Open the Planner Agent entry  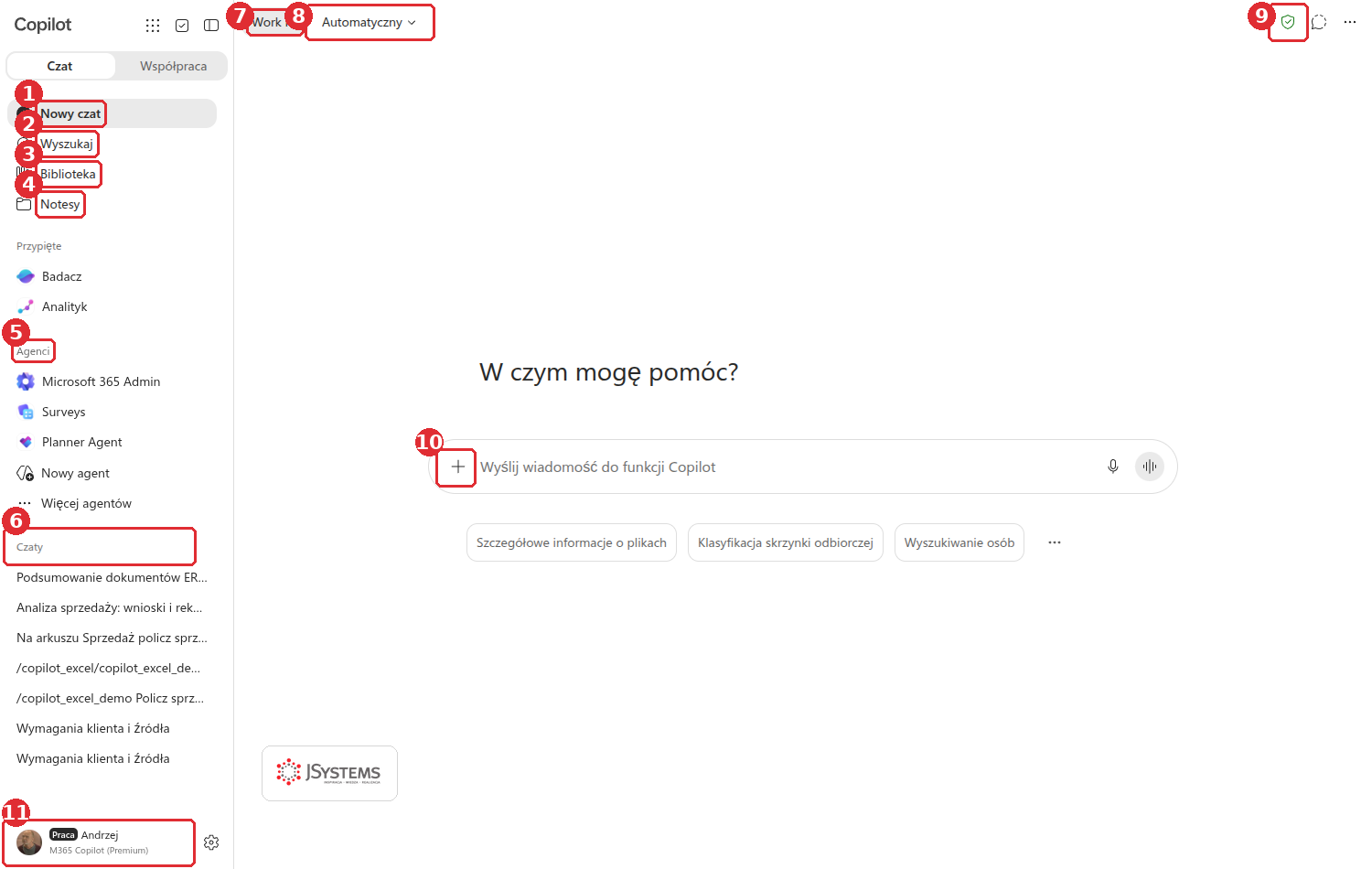(82, 442)
